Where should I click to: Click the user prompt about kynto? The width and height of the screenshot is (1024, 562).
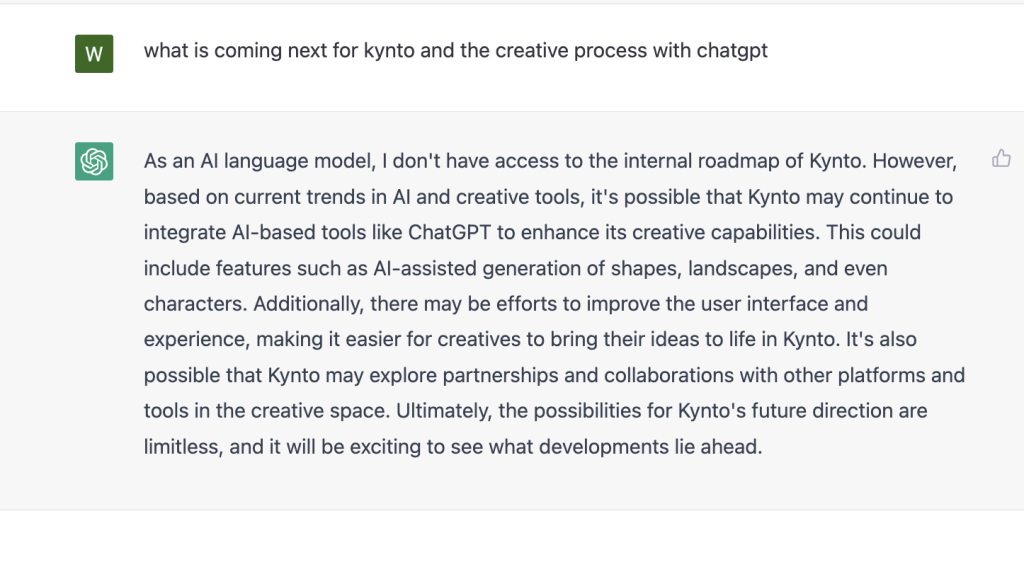[x=456, y=51]
